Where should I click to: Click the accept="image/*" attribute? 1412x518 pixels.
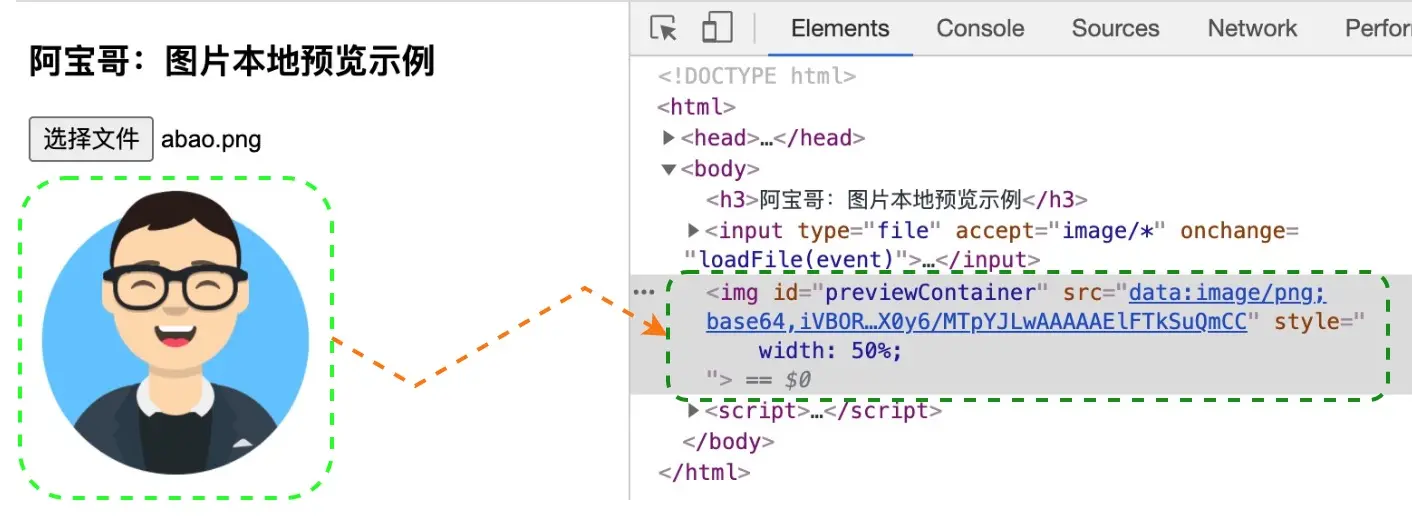(1060, 231)
